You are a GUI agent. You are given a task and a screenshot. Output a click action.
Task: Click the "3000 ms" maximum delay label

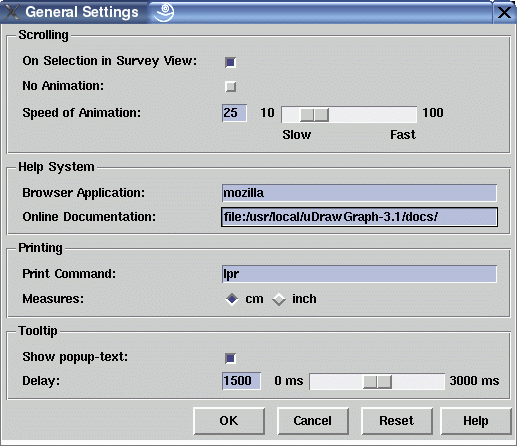coord(474,381)
